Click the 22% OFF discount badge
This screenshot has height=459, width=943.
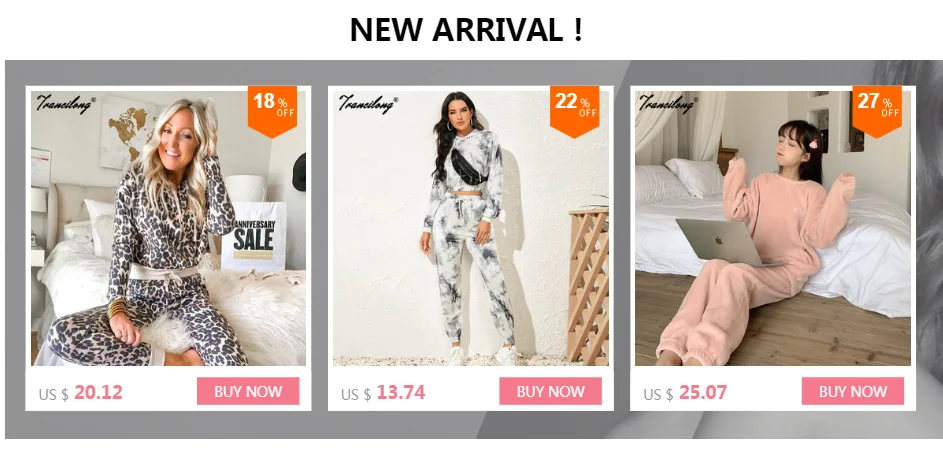pos(574,111)
